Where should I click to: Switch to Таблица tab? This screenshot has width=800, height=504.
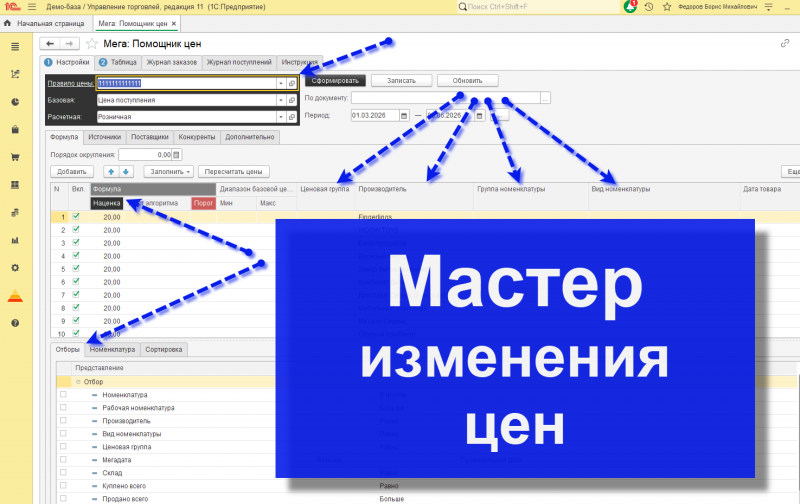[118, 62]
